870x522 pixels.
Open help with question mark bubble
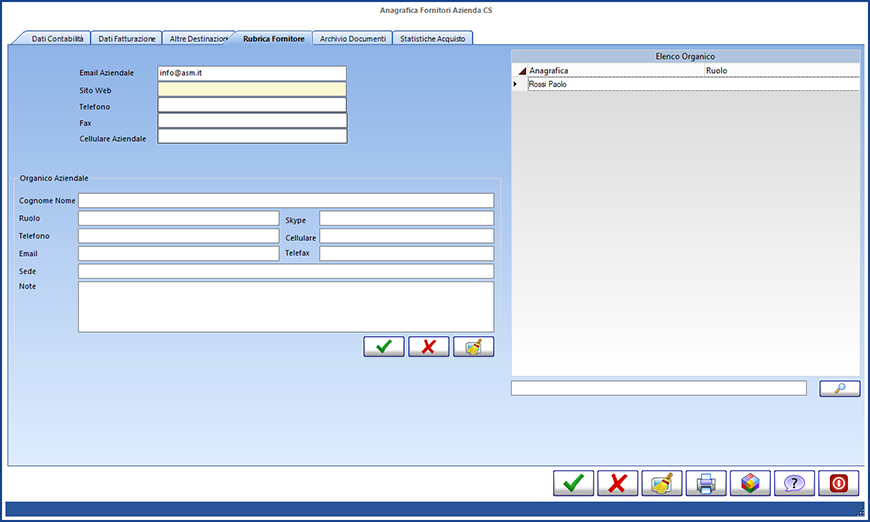coord(795,483)
